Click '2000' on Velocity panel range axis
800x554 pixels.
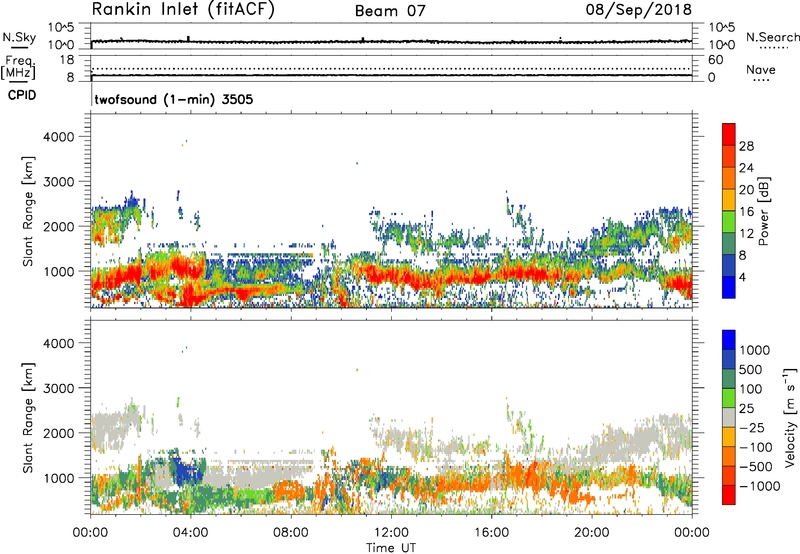tap(58, 433)
